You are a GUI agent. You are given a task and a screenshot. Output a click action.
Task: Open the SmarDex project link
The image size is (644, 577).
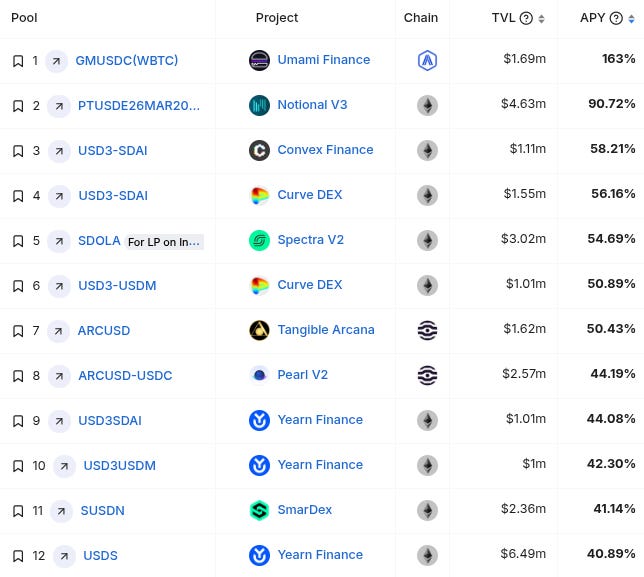304,510
